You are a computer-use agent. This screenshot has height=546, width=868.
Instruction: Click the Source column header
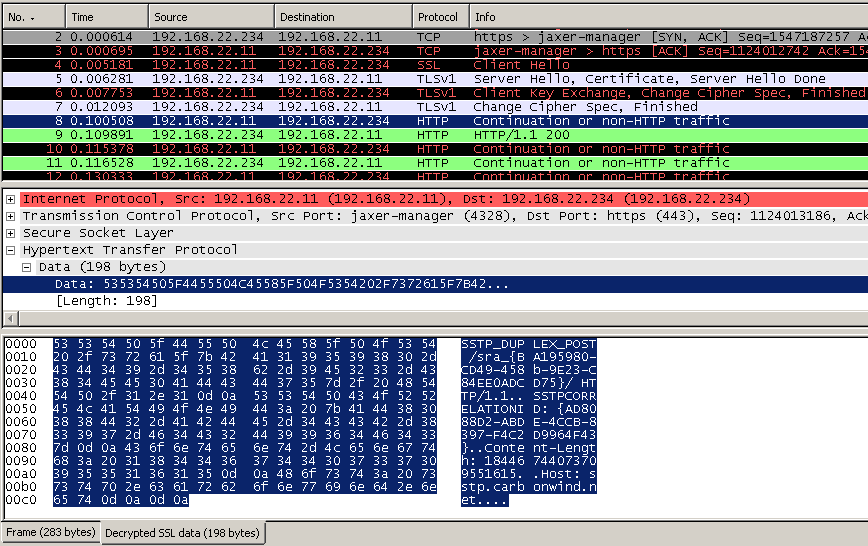[210, 17]
